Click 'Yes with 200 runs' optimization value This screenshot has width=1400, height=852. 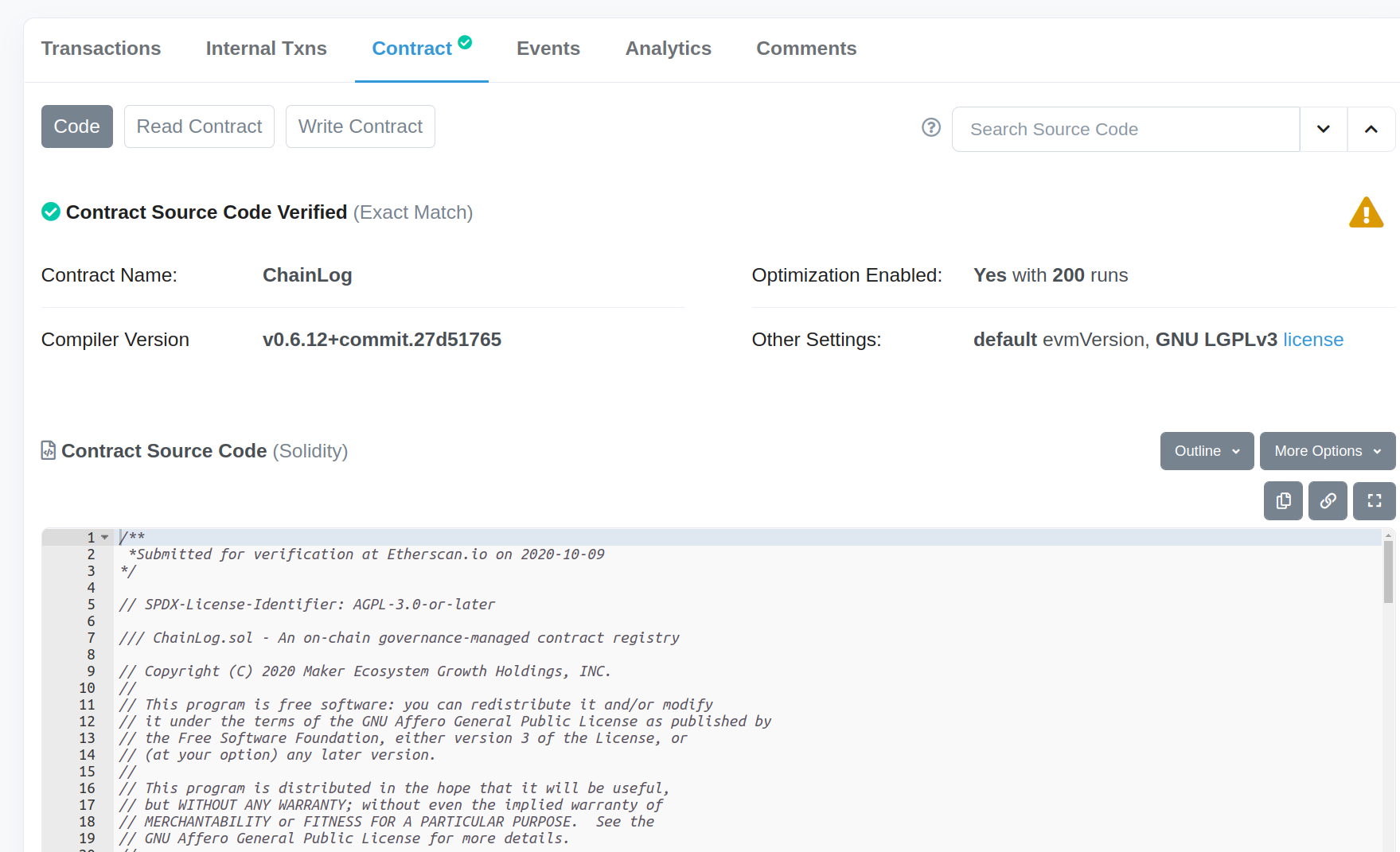(x=1051, y=275)
